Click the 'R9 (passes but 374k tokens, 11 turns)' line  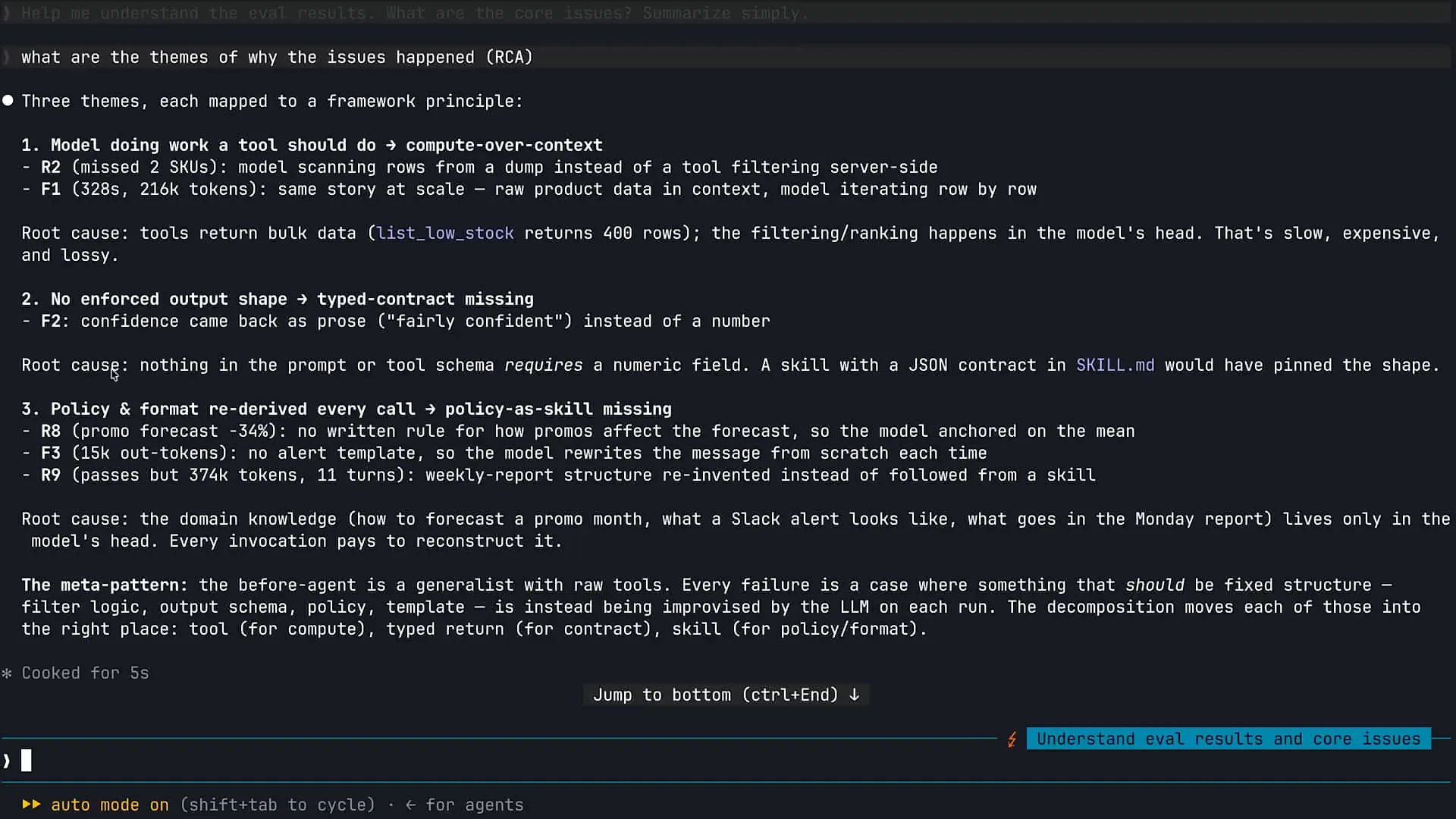(559, 475)
